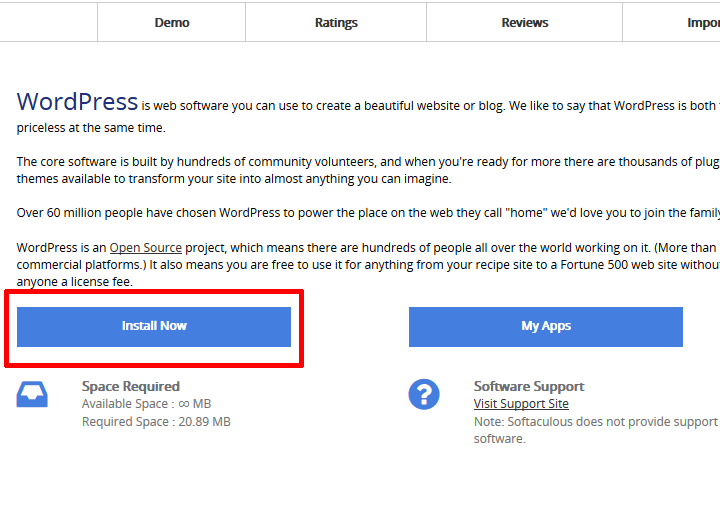The width and height of the screenshot is (720, 505).
Task: Click the Software Support heading
Action: click(x=528, y=386)
